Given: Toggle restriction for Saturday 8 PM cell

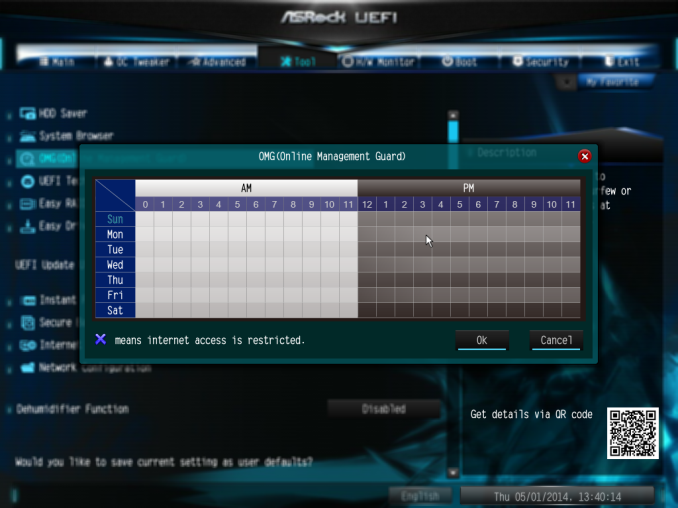Looking at the screenshot, I should click(515, 310).
